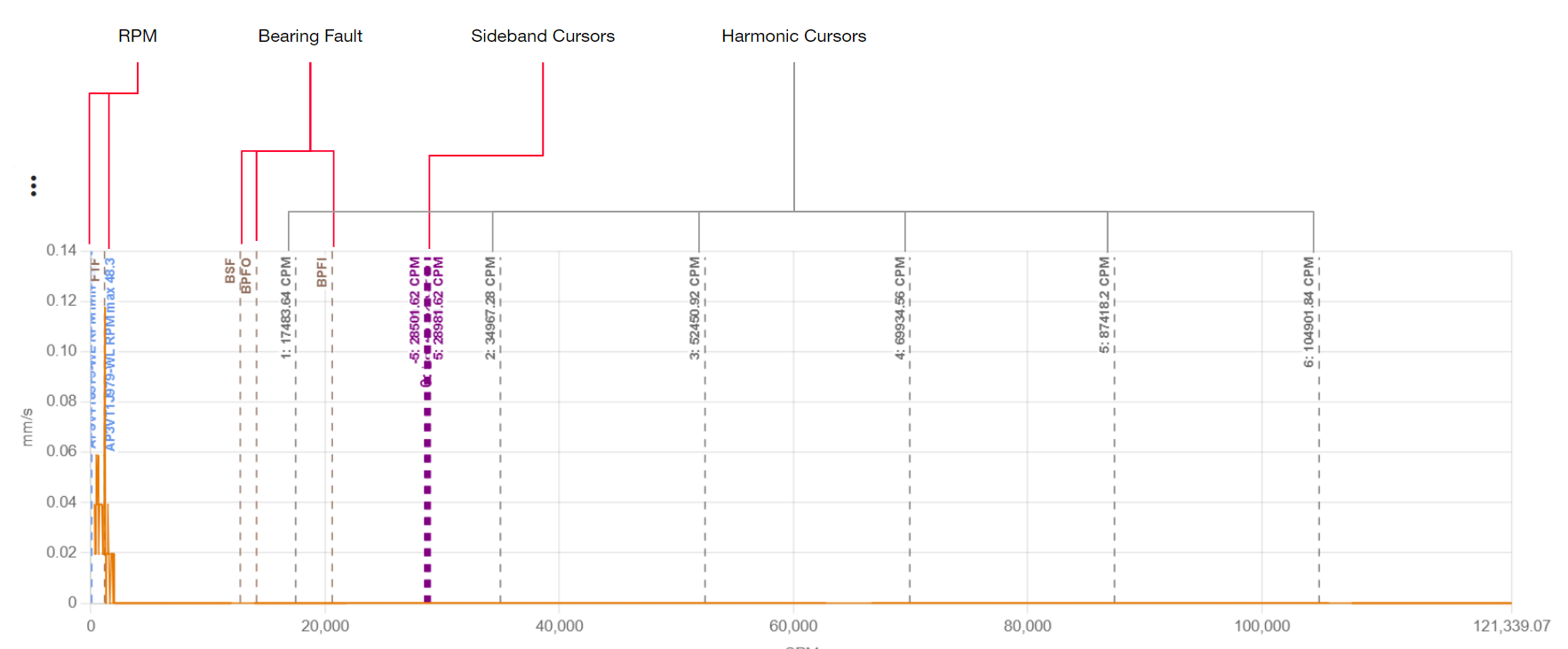Click the 5 sideband label 28981.62 CPM

439,308
